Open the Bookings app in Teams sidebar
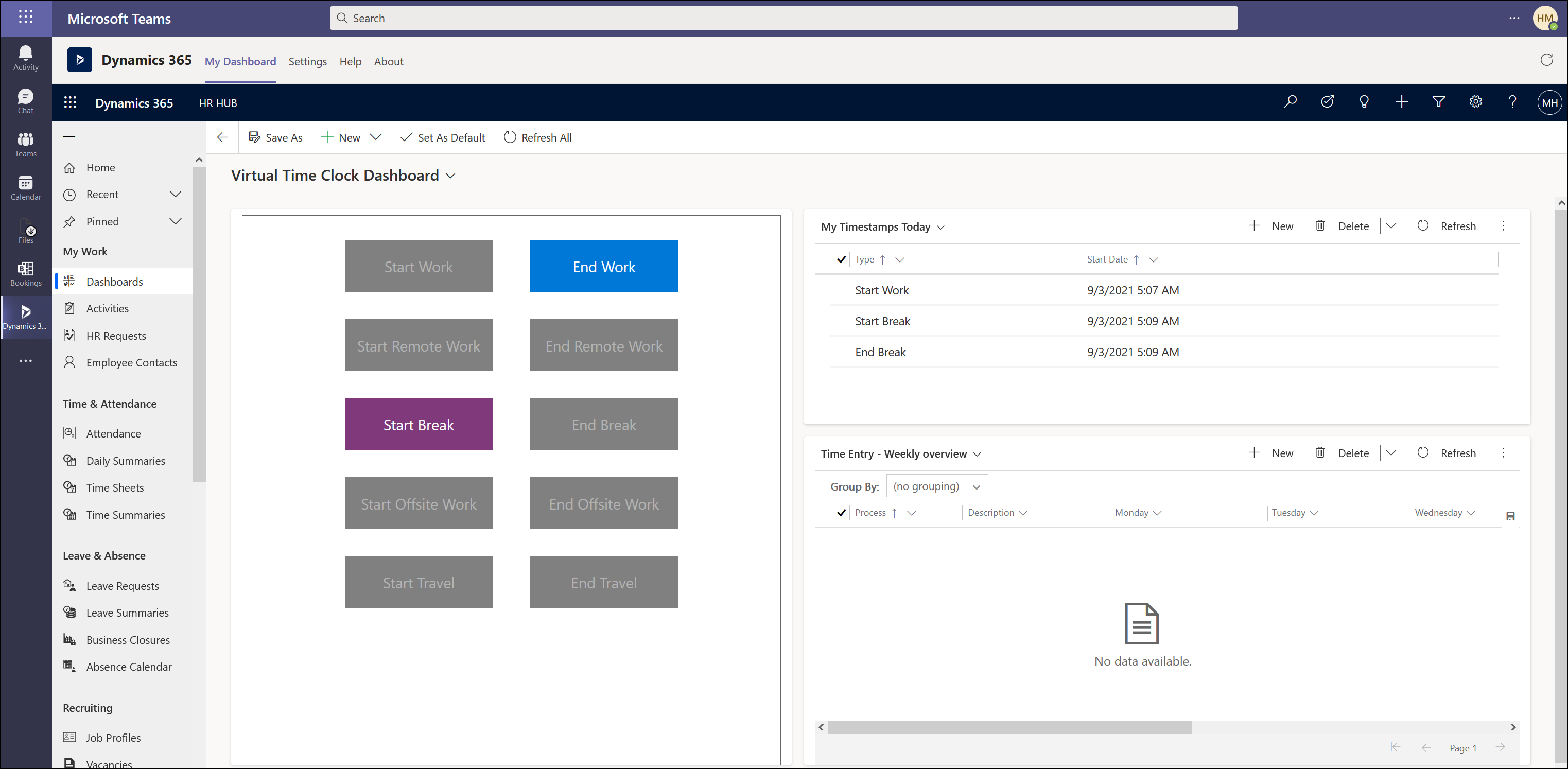The image size is (1568, 769). (x=26, y=273)
